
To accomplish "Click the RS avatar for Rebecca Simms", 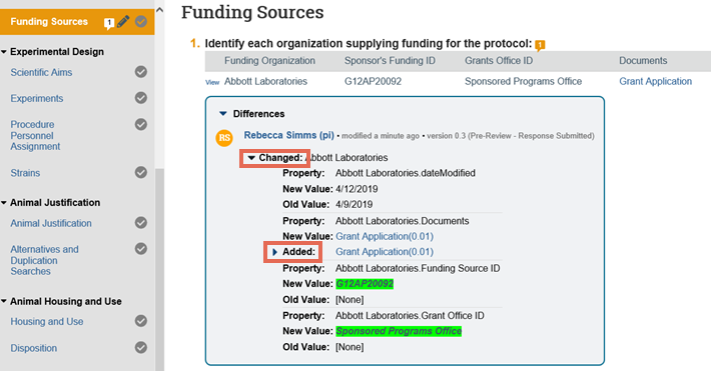I will 224,138.
